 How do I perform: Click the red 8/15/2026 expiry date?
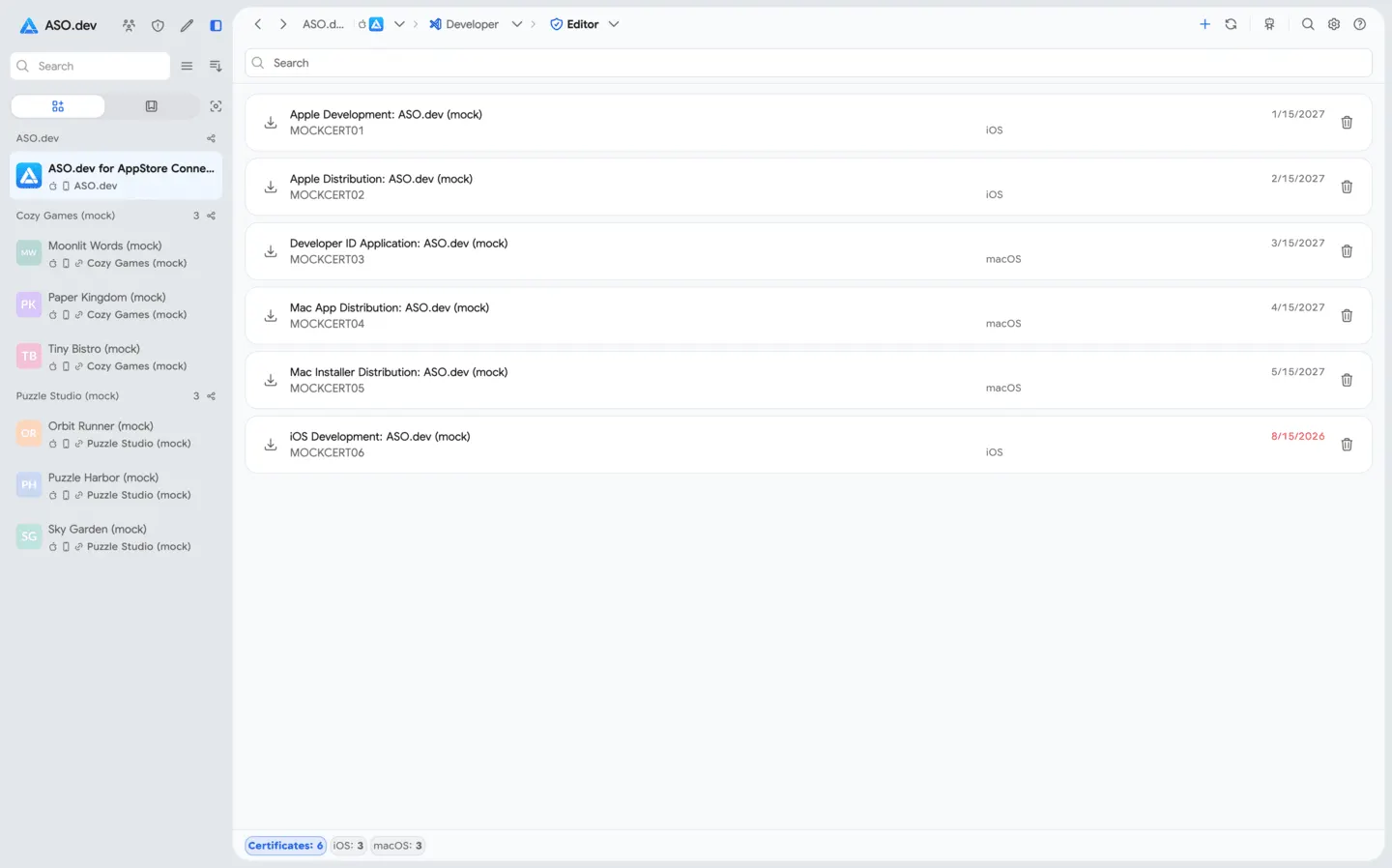[1297, 437]
